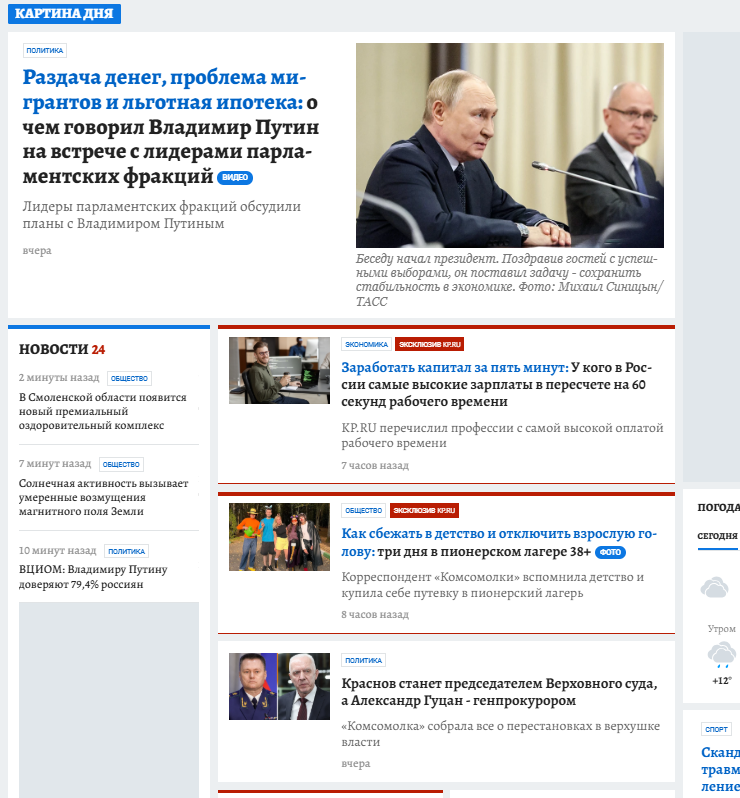Read news about solar activity magnetic disturbances
Screen dimensions: 740x798
103,497
